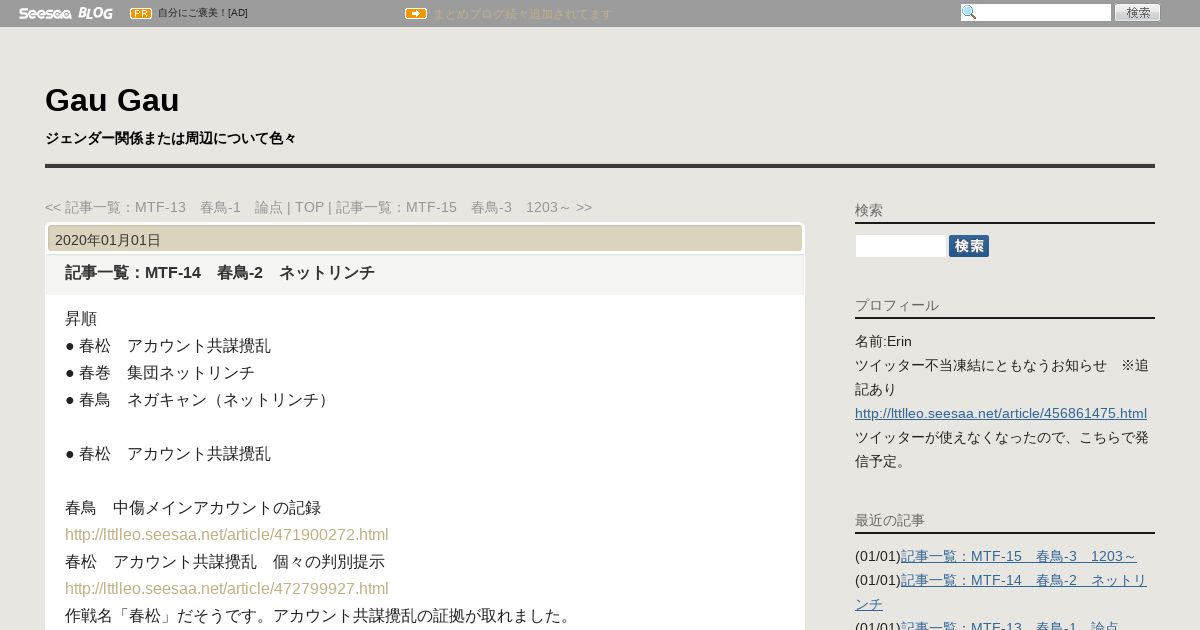Select profile name text 名前:Erin
This screenshot has width=1200, height=630.
[883, 341]
